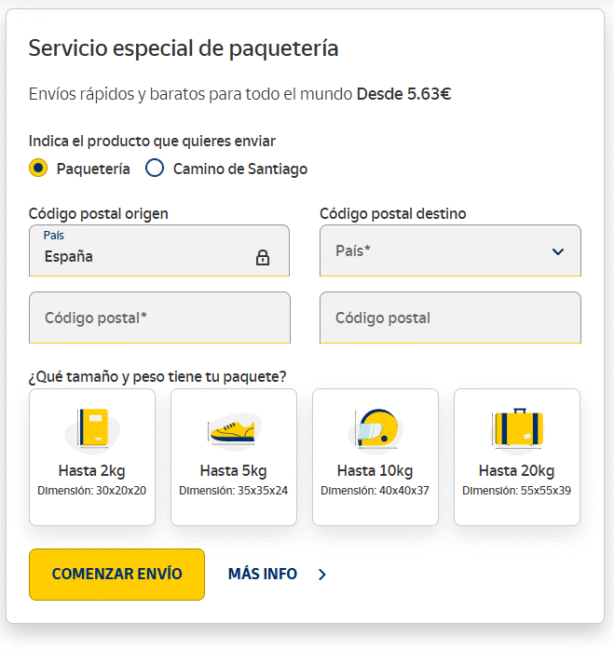
Task: Pick the Hasta 20kg dimension 55x55x39 text
Action: click(x=517, y=491)
